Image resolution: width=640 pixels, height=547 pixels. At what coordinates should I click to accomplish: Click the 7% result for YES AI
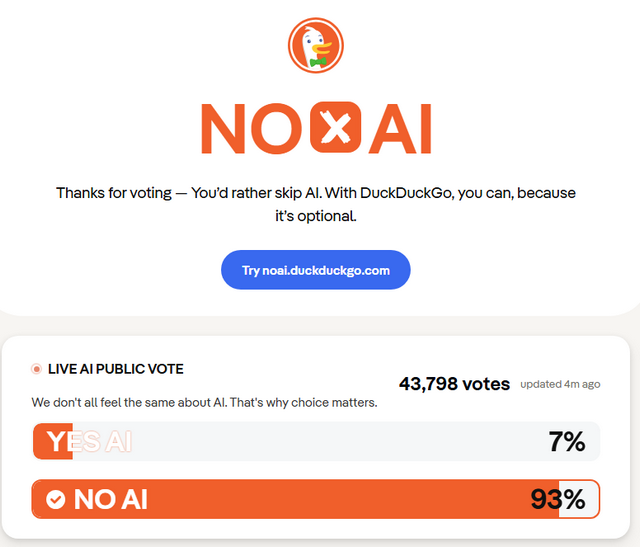[566, 441]
